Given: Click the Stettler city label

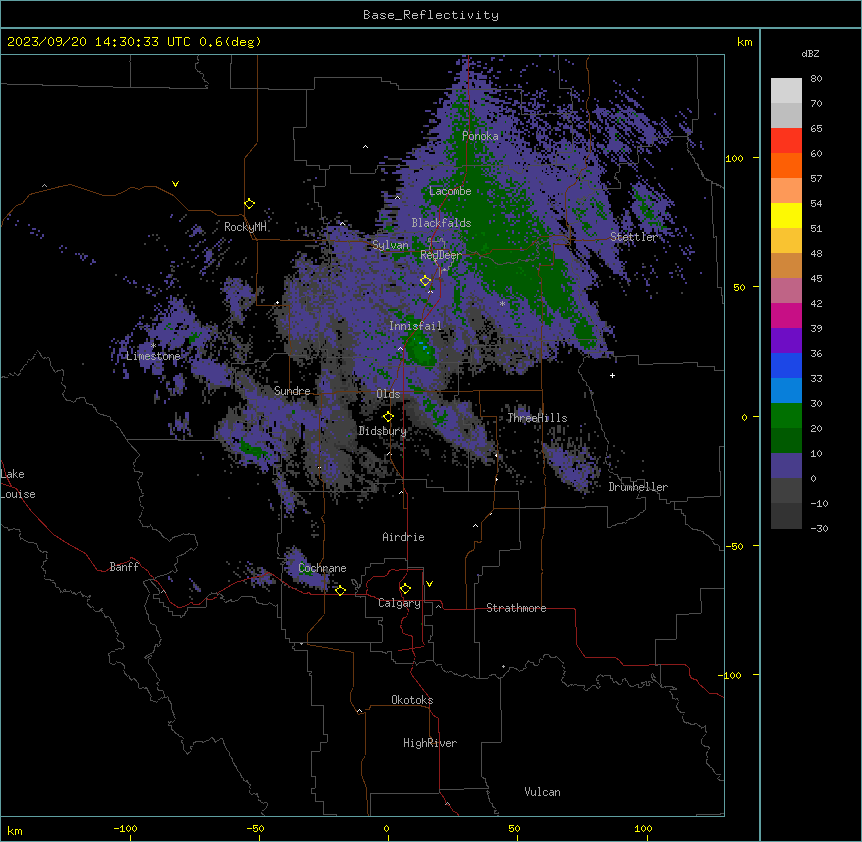Looking at the screenshot, I should [633, 237].
